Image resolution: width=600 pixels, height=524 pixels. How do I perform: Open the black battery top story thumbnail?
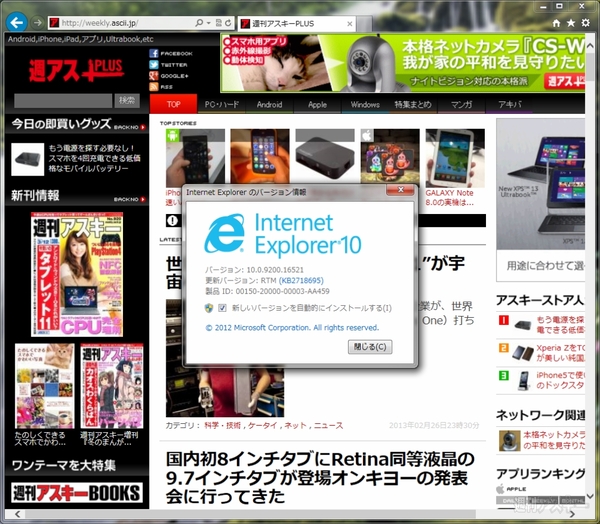click(x=325, y=156)
